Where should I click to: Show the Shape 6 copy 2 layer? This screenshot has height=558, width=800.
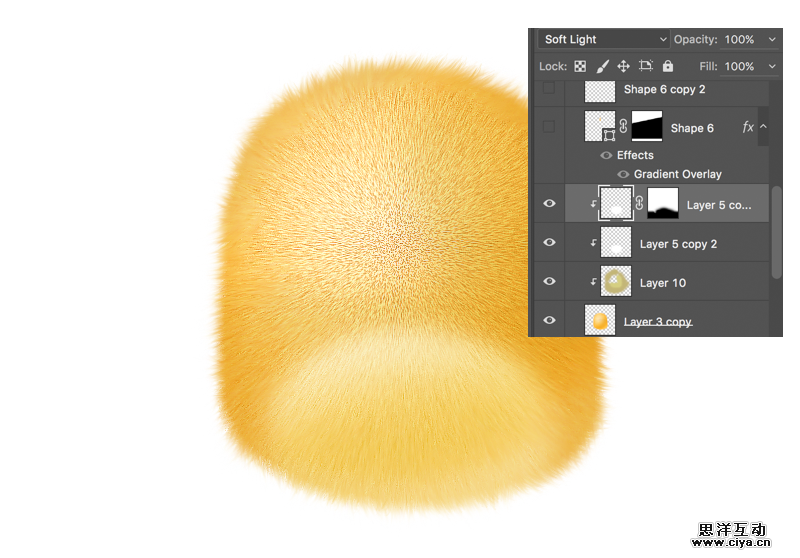(x=549, y=89)
